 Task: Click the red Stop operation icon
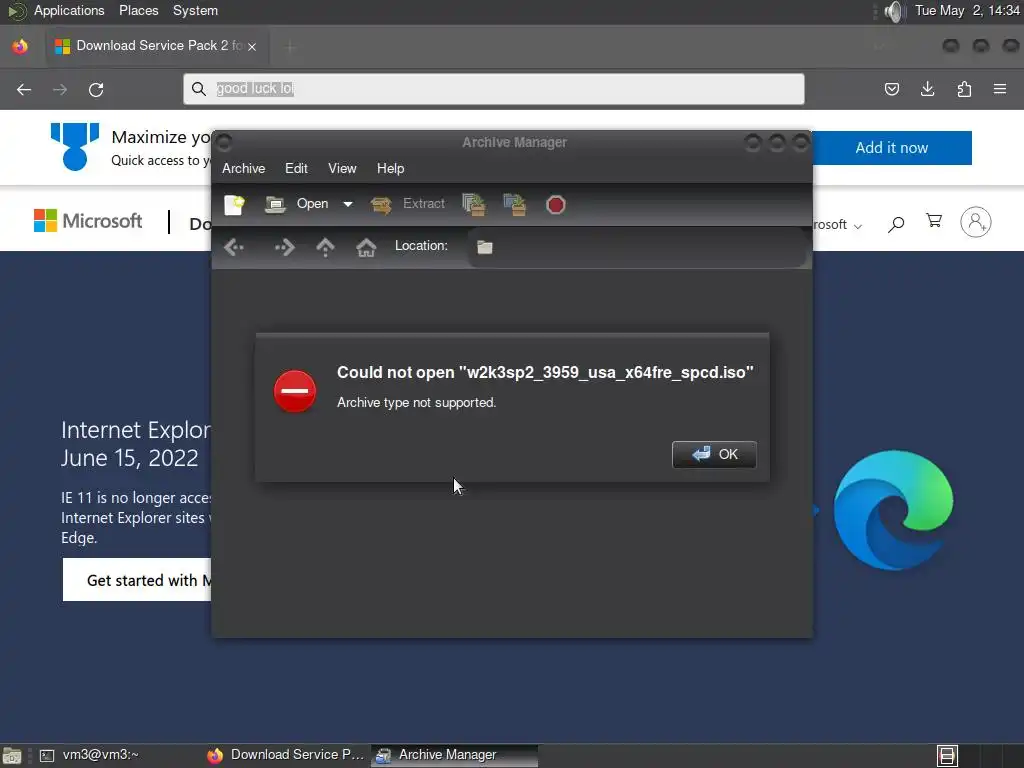coord(555,205)
